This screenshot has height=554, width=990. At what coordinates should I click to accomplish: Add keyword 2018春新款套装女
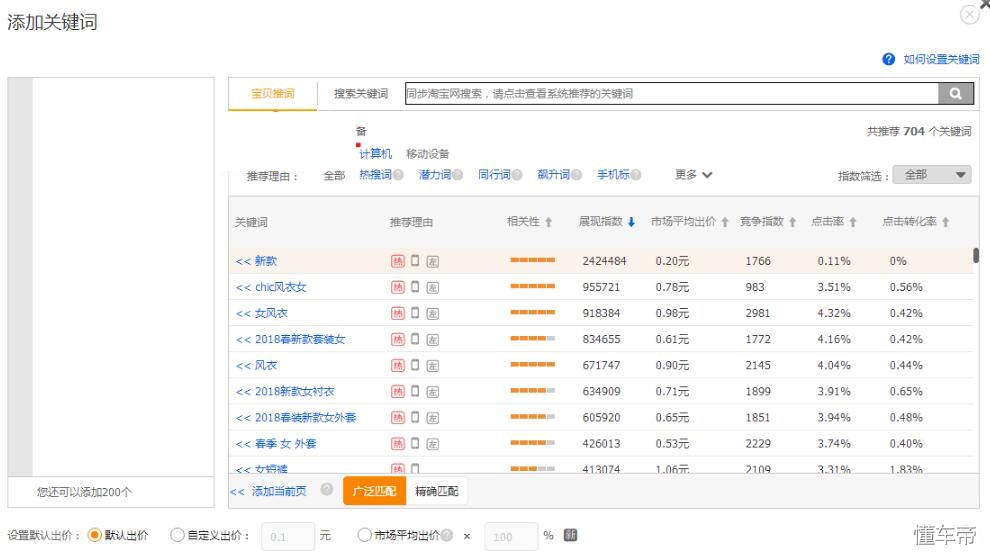290,339
